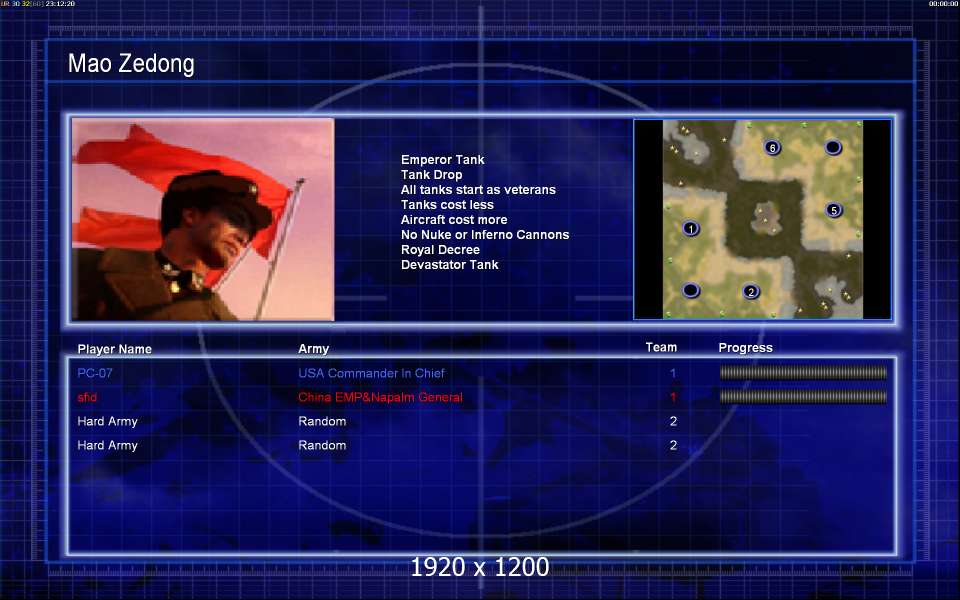
Task: Select the player name 'sfid'
Action: pyautogui.click(x=87, y=397)
